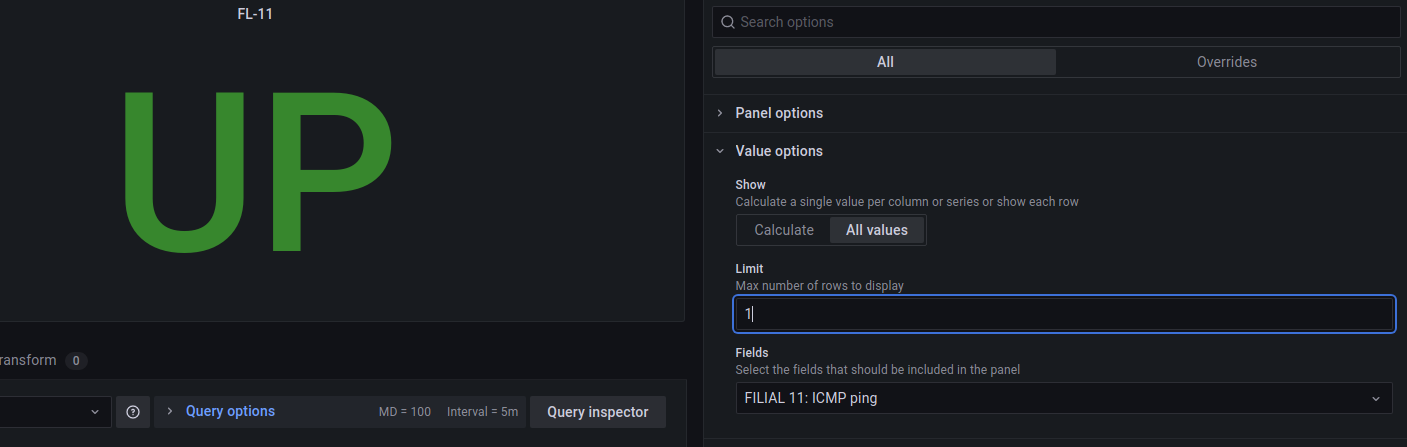Screen dimensions: 1407x447
Task: Select the All values show option
Action: (876, 230)
